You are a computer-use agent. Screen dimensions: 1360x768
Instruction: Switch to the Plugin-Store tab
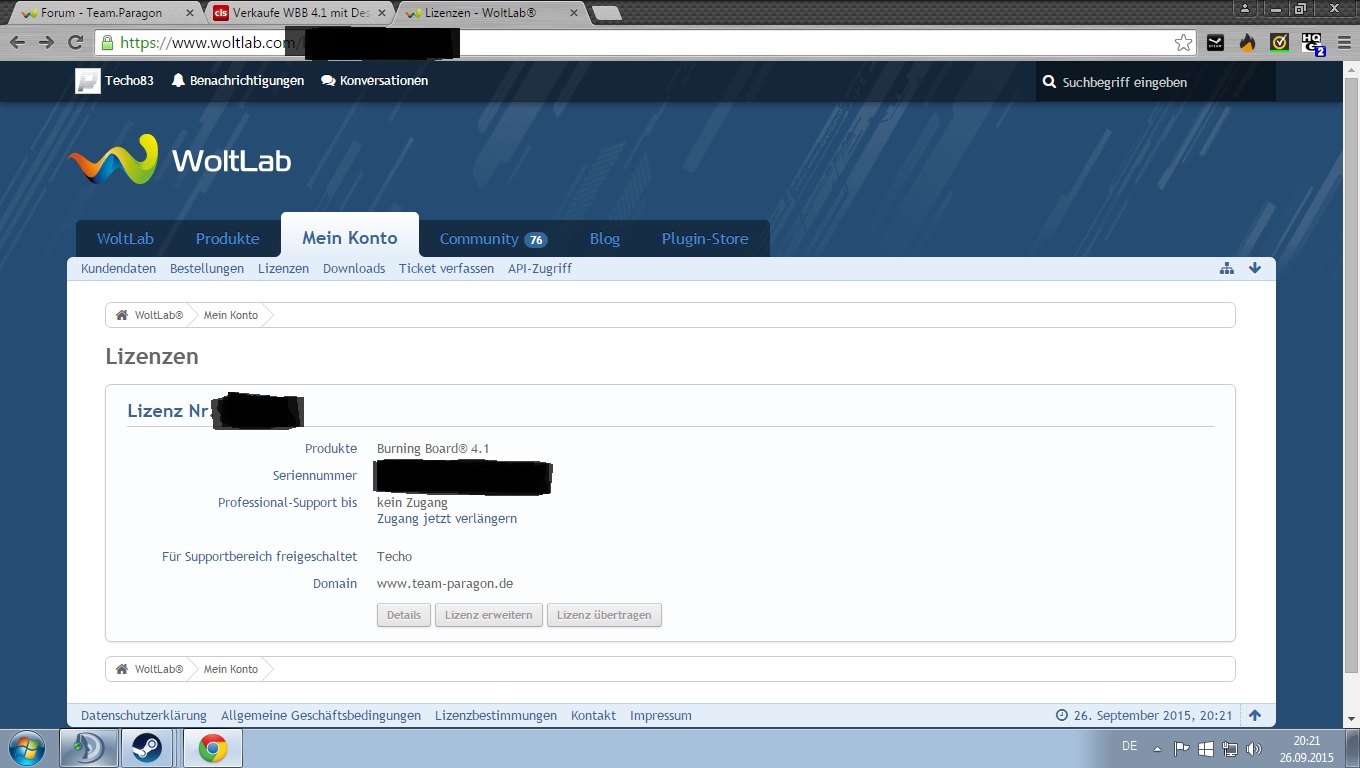[704, 239]
